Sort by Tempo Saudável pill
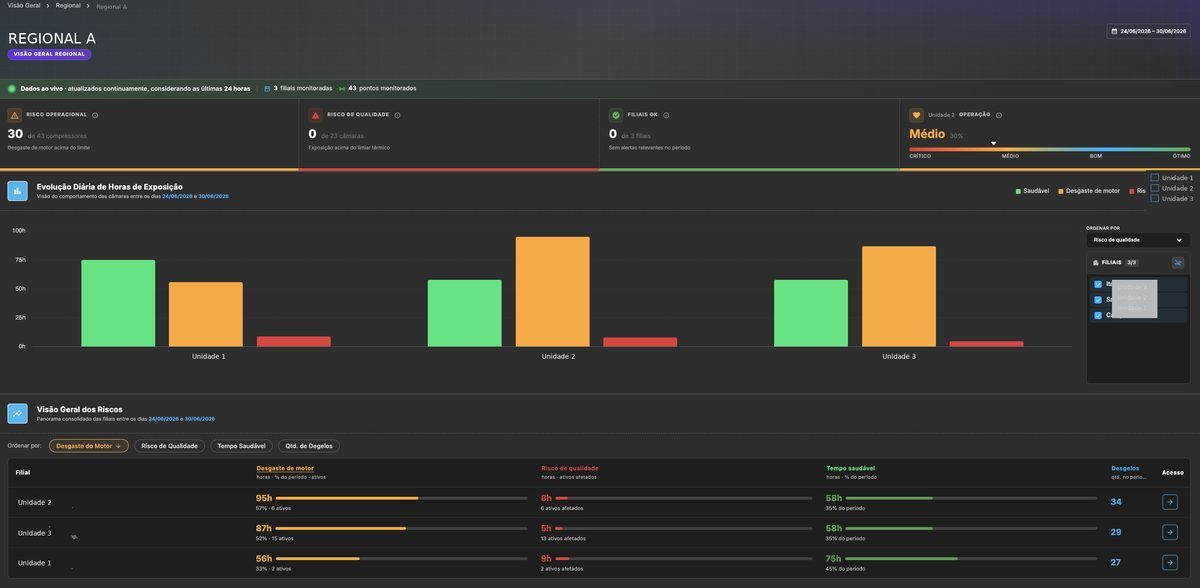This screenshot has width=1200, height=588. pos(241,446)
